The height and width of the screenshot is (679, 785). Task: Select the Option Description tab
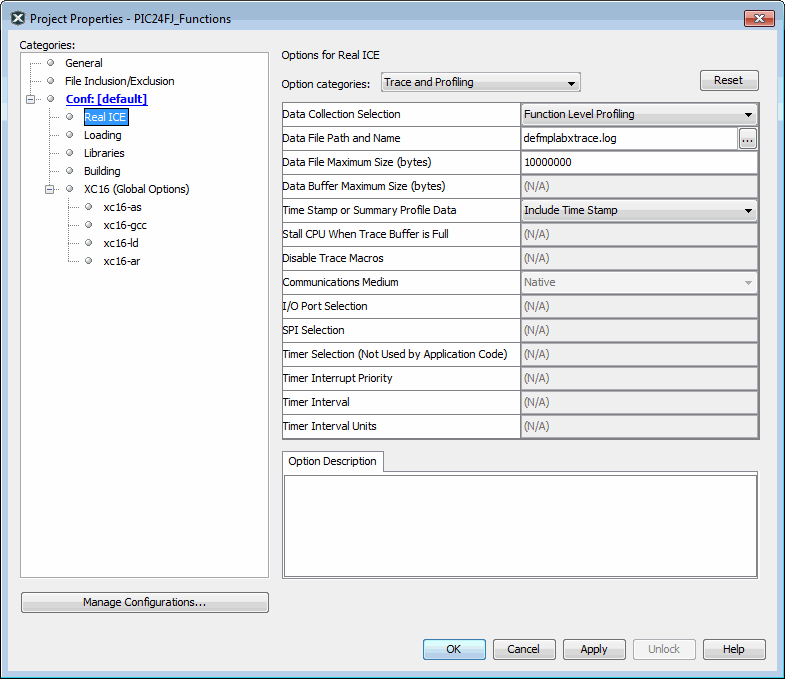(x=332, y=461)
